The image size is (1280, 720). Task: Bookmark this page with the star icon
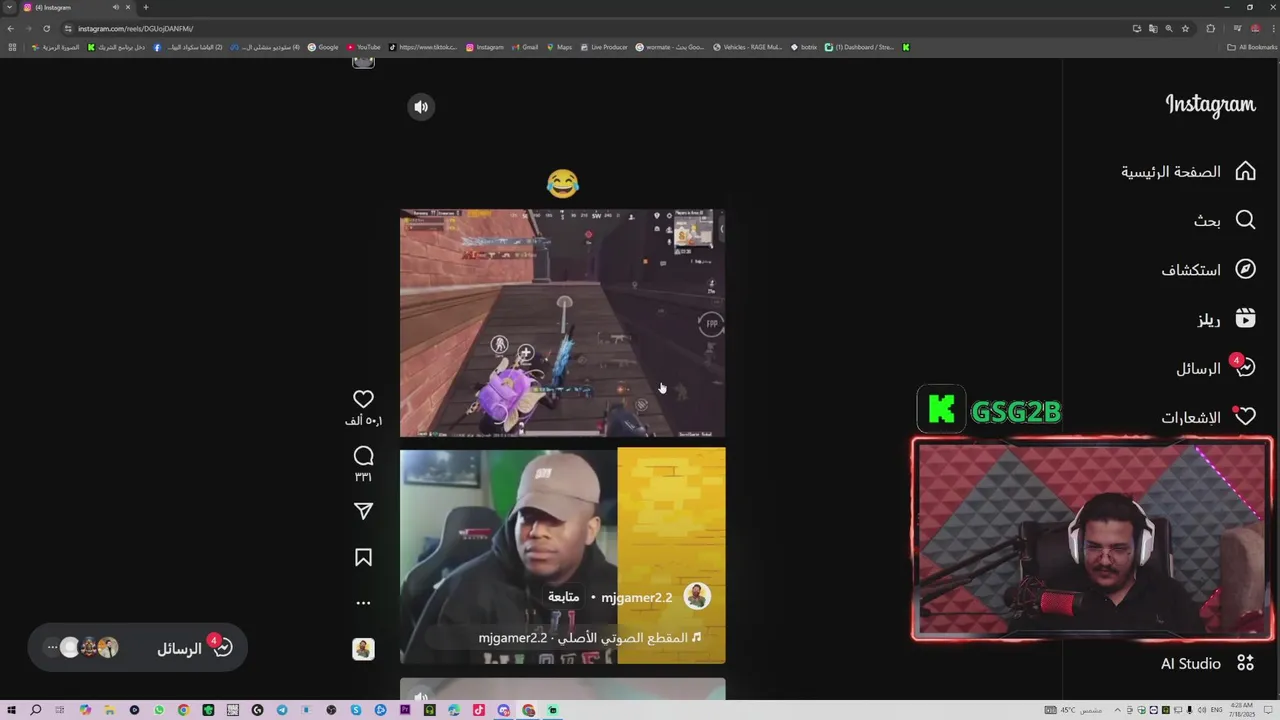1185,28
